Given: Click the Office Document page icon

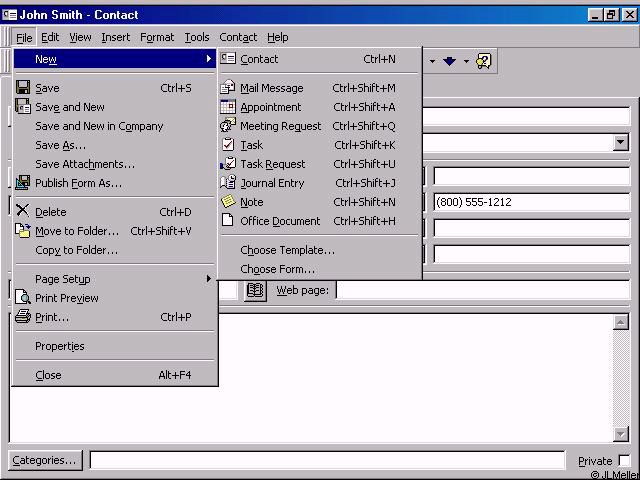Looking at the screenshot, I should pyautogui.click(x=228, y=220).
